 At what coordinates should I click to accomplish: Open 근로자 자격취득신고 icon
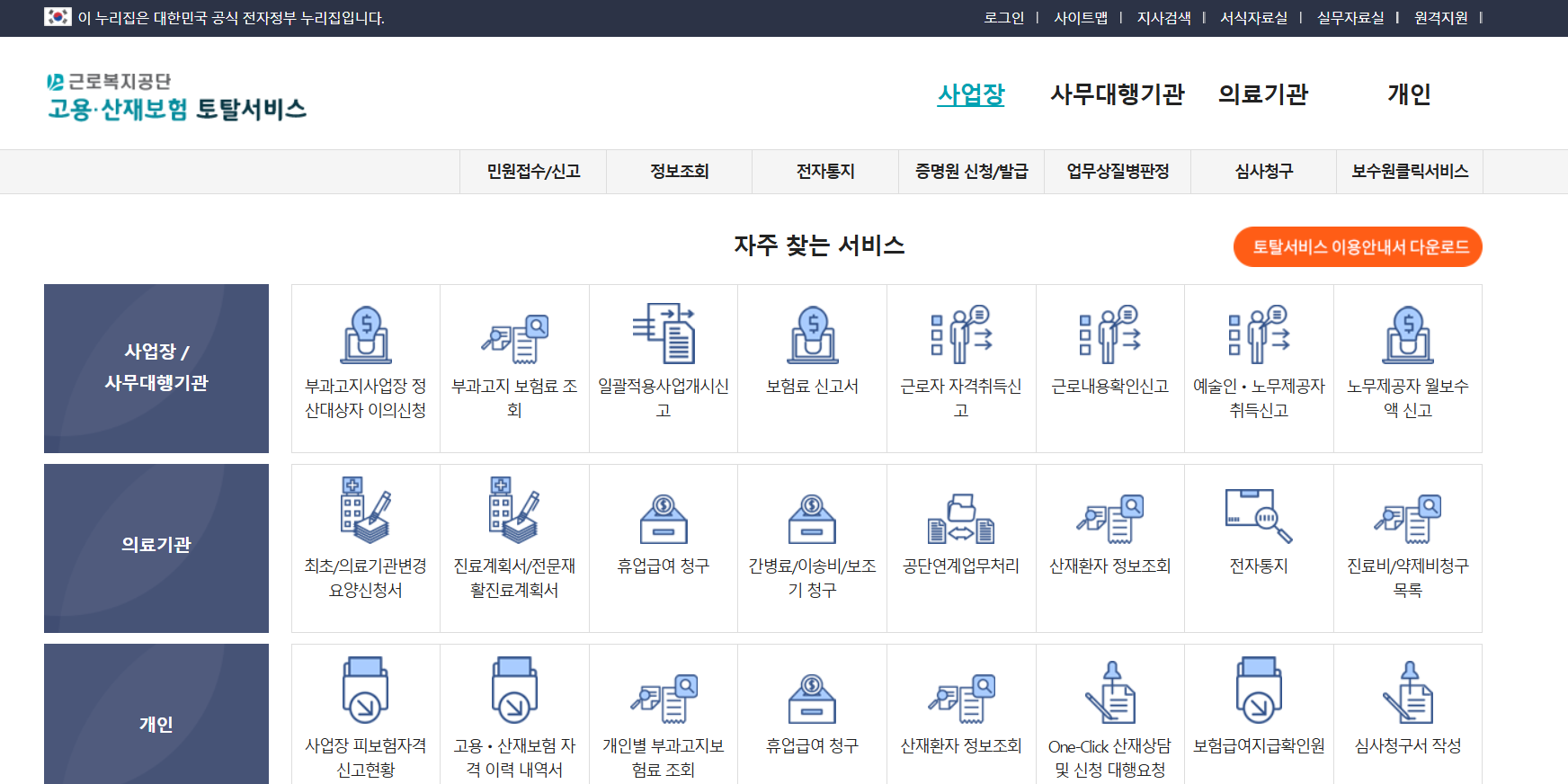pyautogui.click(x=961, y=334)
